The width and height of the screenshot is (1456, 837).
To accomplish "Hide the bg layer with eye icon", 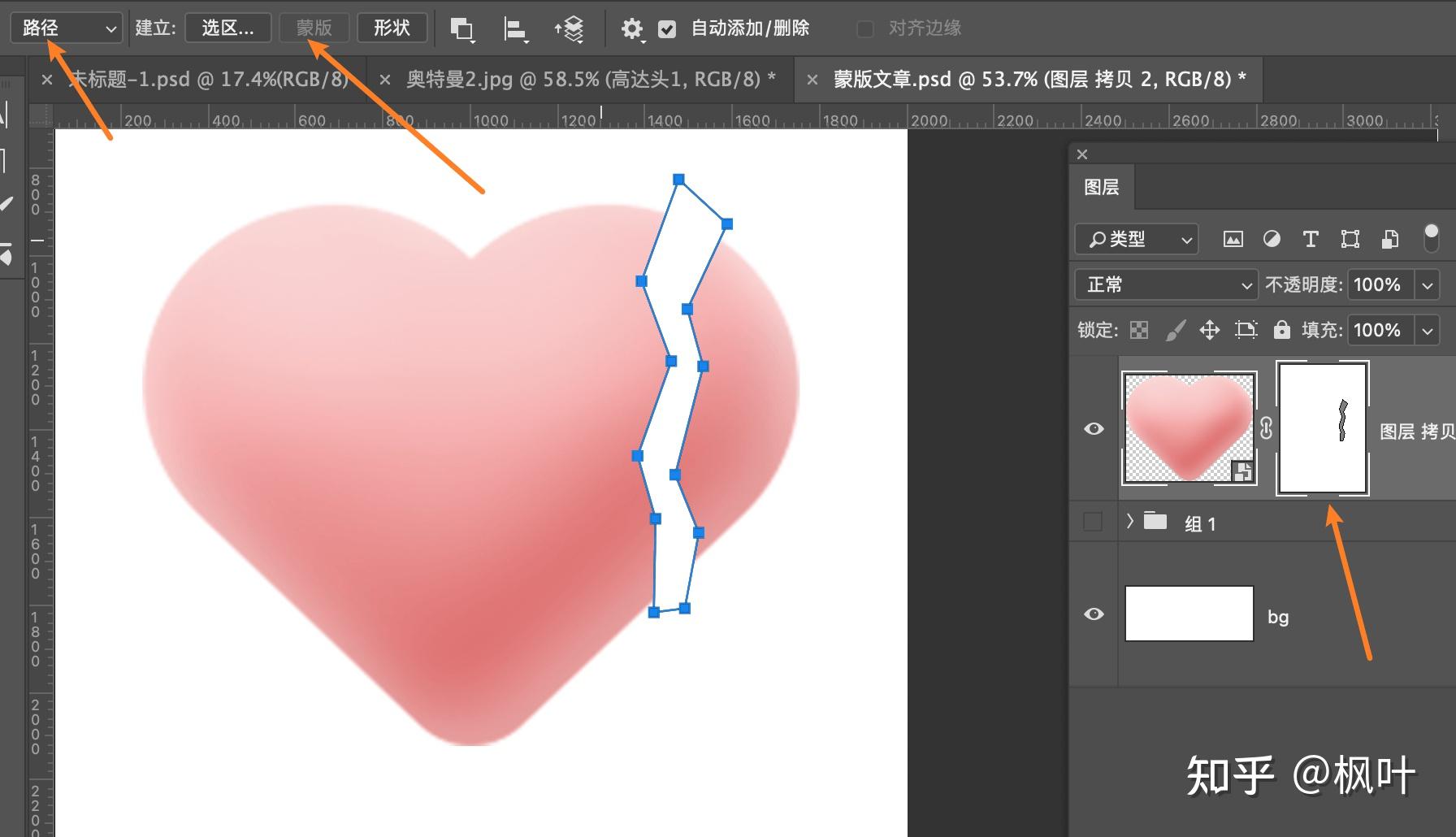I will [x=1094, y=614].
